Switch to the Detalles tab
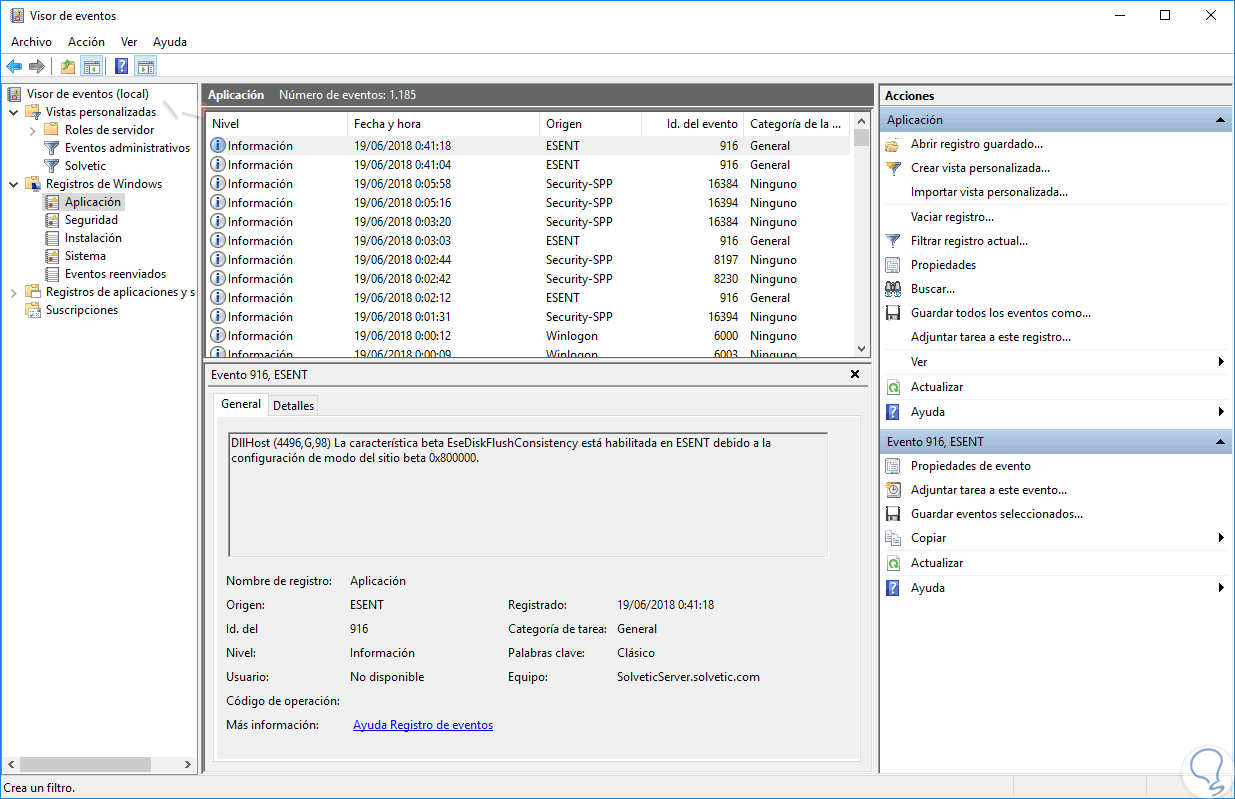This screenshot has width=1235, height=799. (x=293, y=405)
